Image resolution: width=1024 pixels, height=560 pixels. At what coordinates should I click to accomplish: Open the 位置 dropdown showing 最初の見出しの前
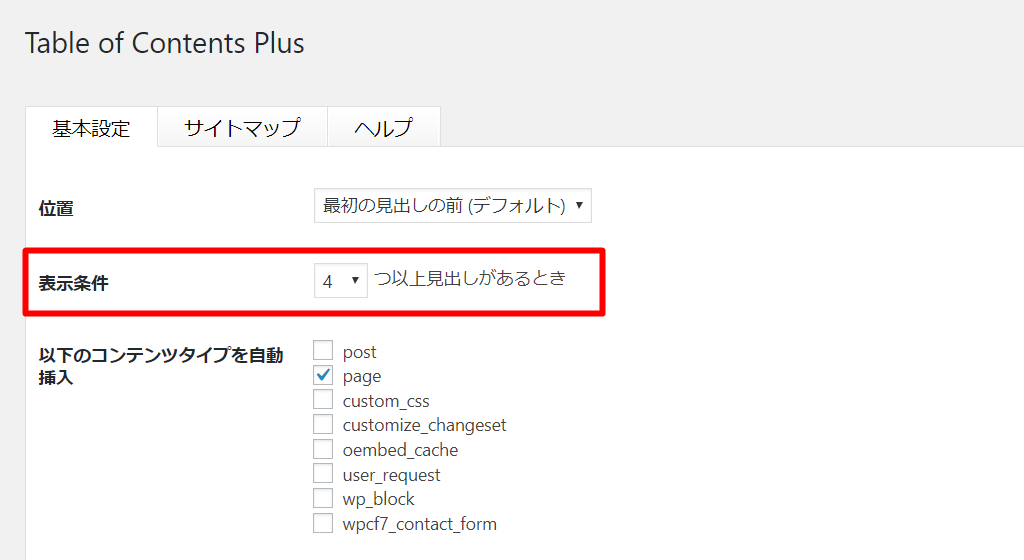453,206
